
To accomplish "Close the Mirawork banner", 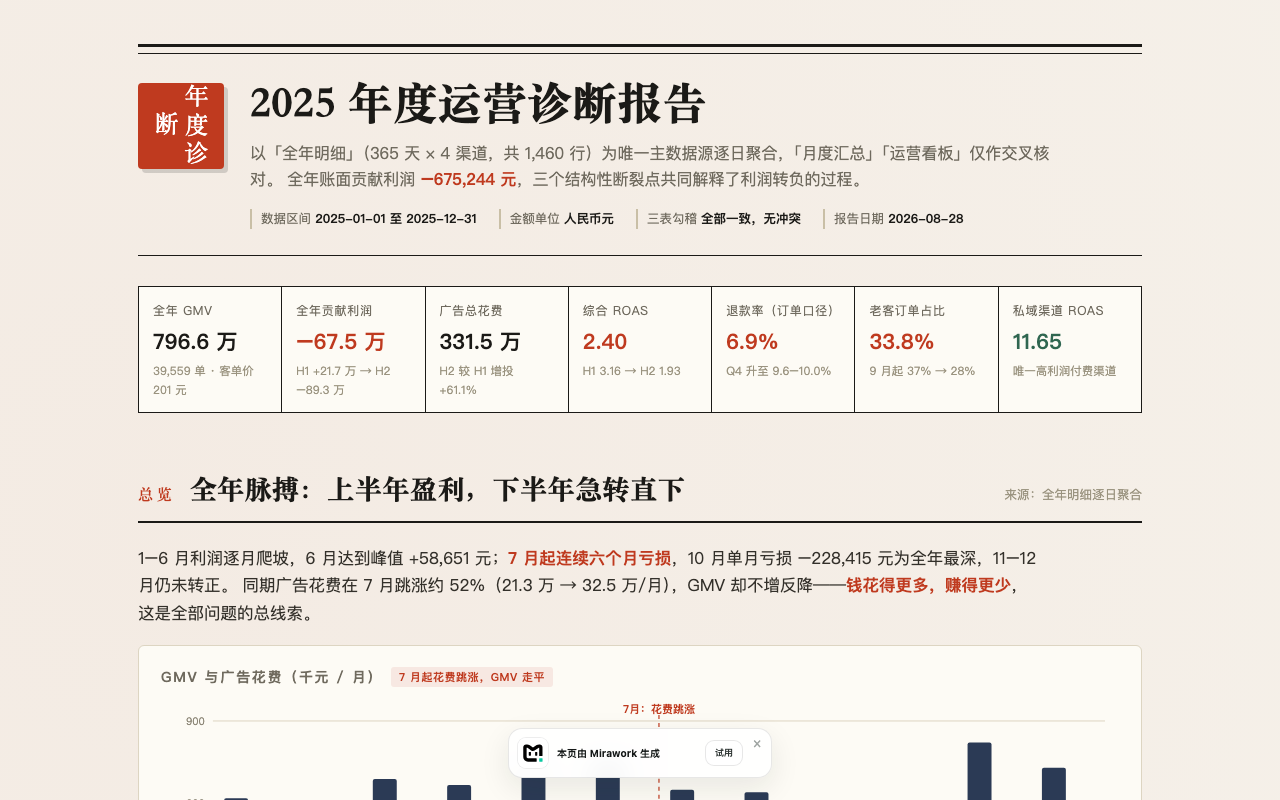I will point(757,744).
